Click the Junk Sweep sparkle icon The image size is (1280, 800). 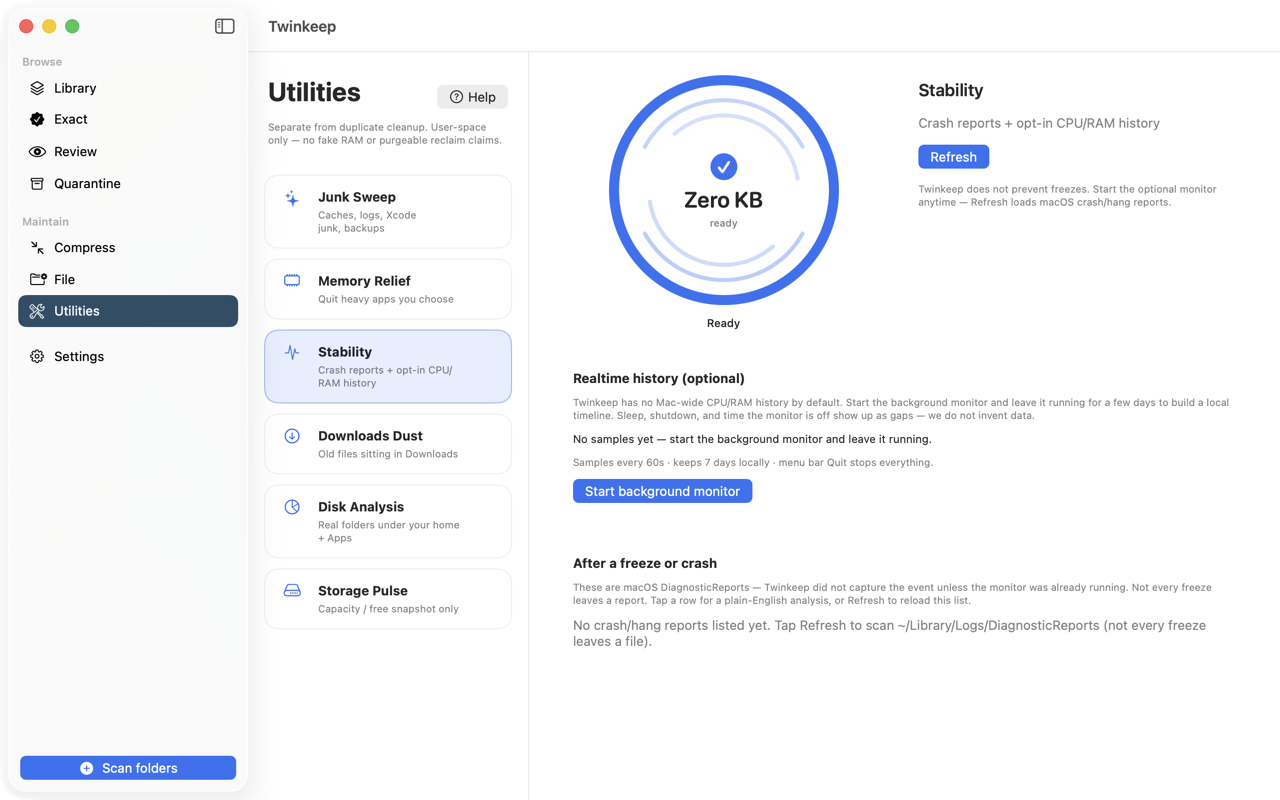292,198
